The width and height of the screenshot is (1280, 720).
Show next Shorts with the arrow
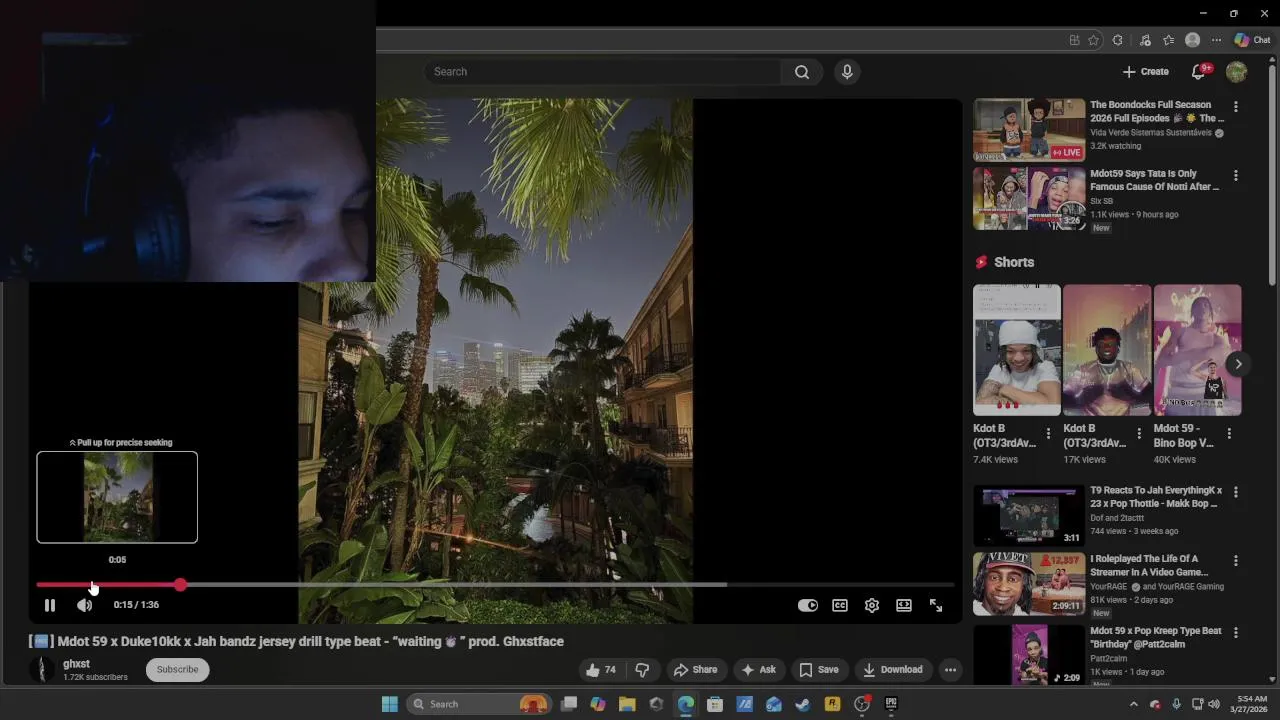click(1238, 364)
